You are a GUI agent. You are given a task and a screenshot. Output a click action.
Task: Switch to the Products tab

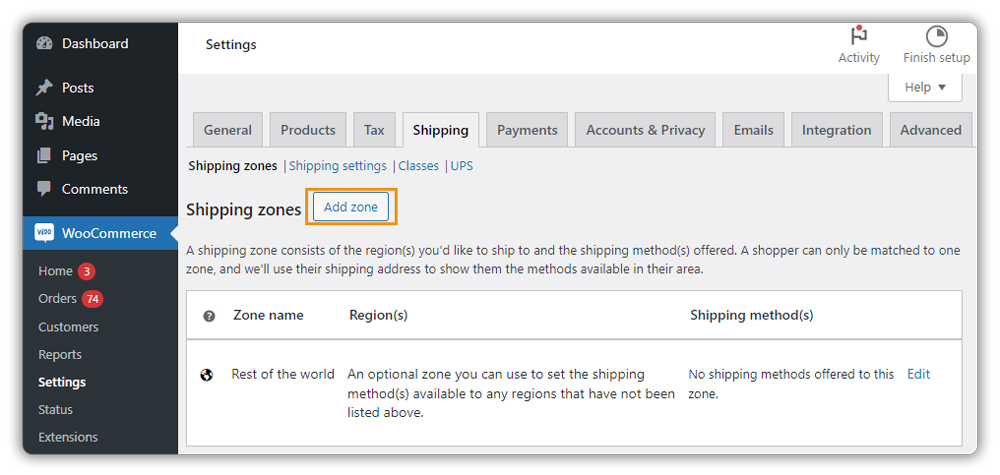(308, 130)
